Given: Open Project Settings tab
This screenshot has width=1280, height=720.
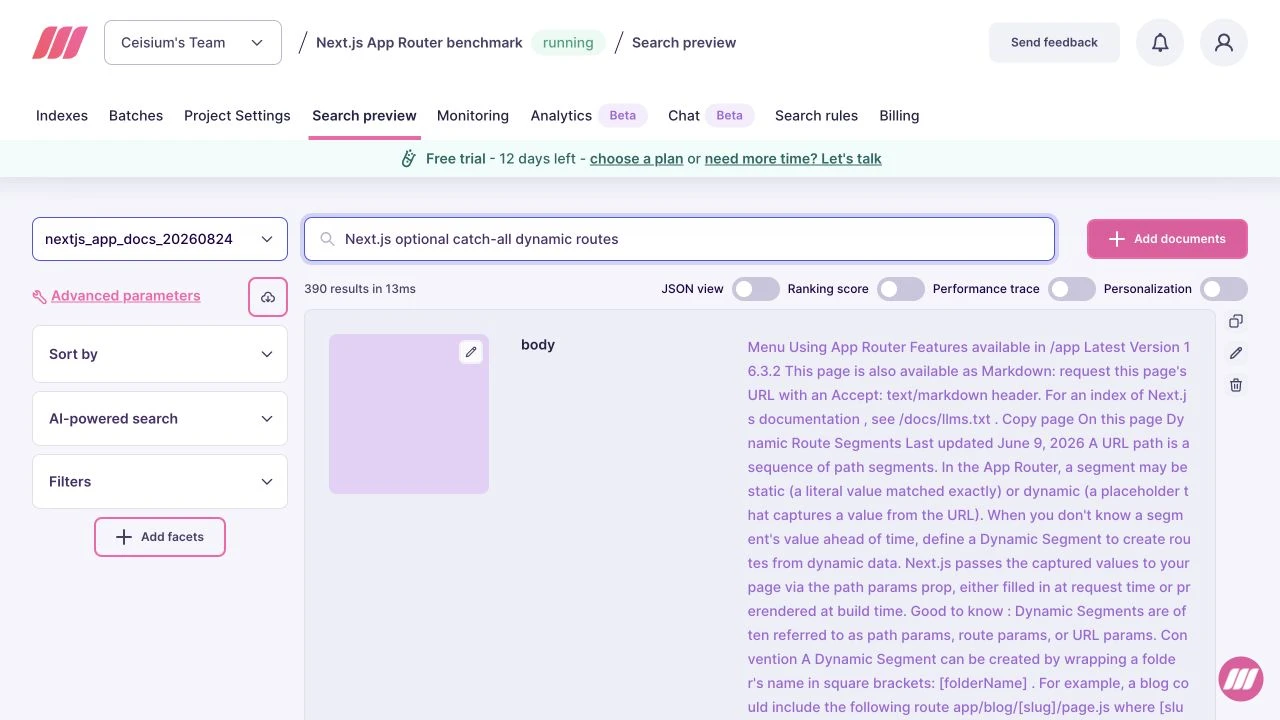Looking at the screenshot, I should point(237,116).
